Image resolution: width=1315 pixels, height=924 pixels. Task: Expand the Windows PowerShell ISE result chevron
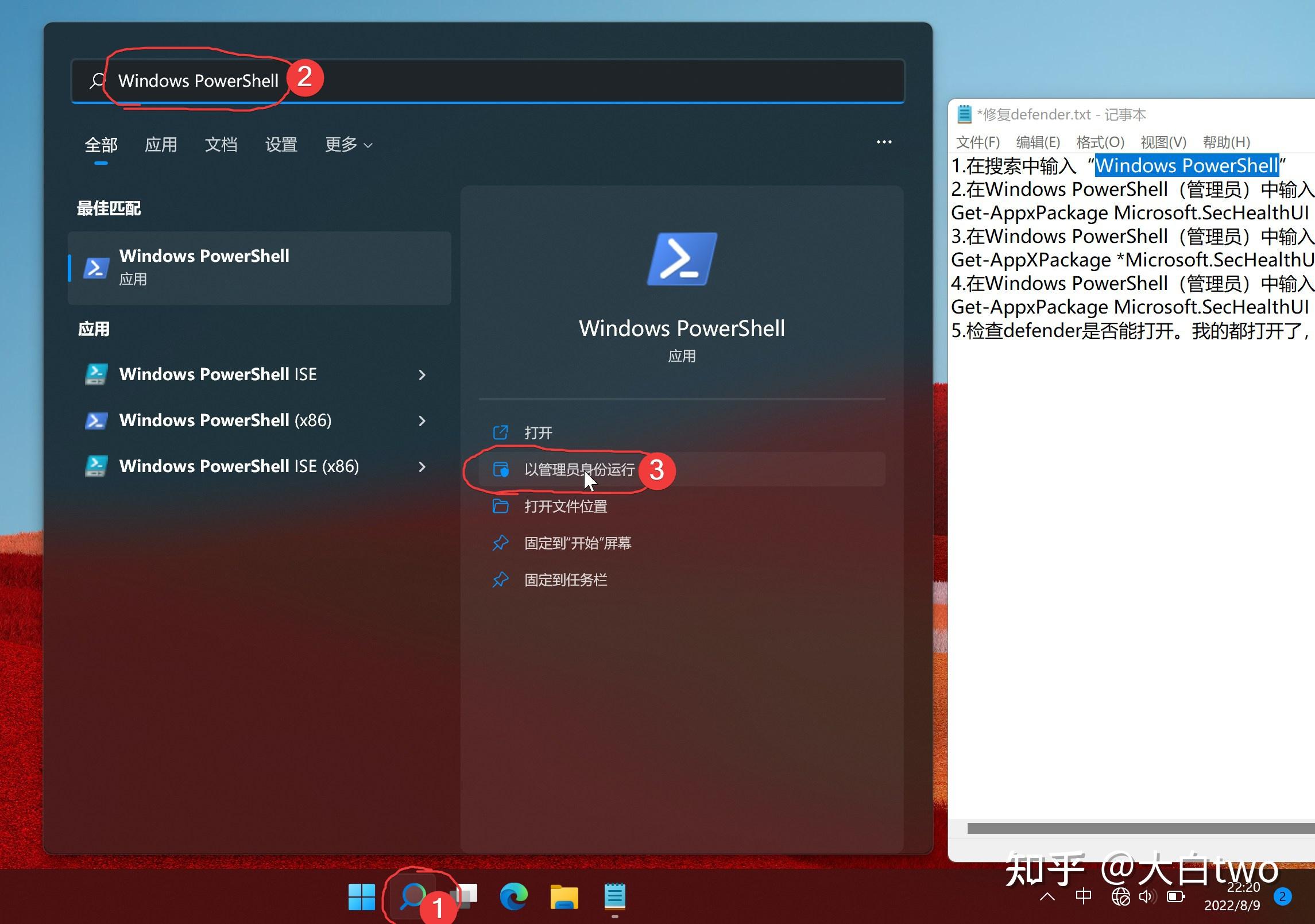click(423, 374)
